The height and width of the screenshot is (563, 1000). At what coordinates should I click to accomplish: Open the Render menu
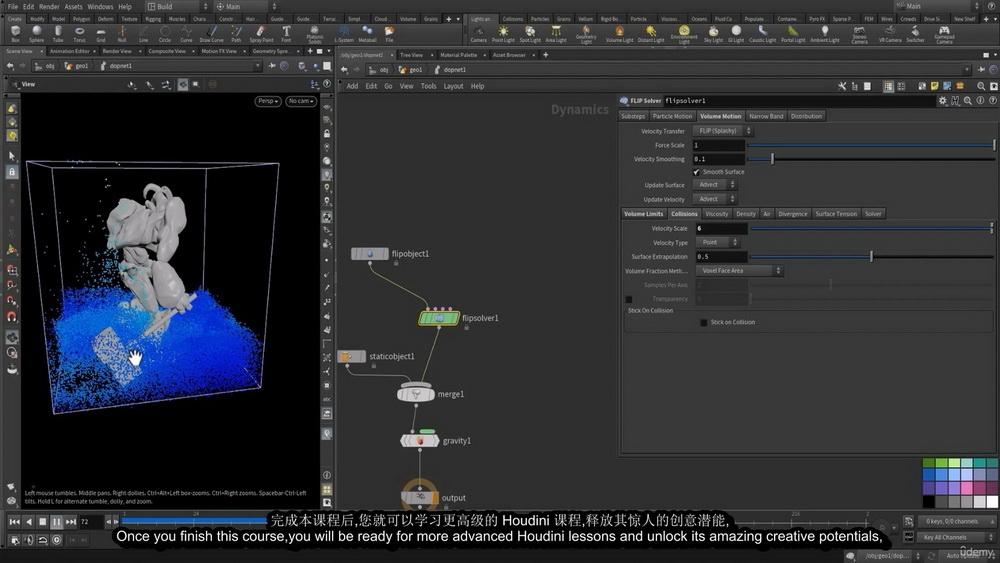pos(49,6)
